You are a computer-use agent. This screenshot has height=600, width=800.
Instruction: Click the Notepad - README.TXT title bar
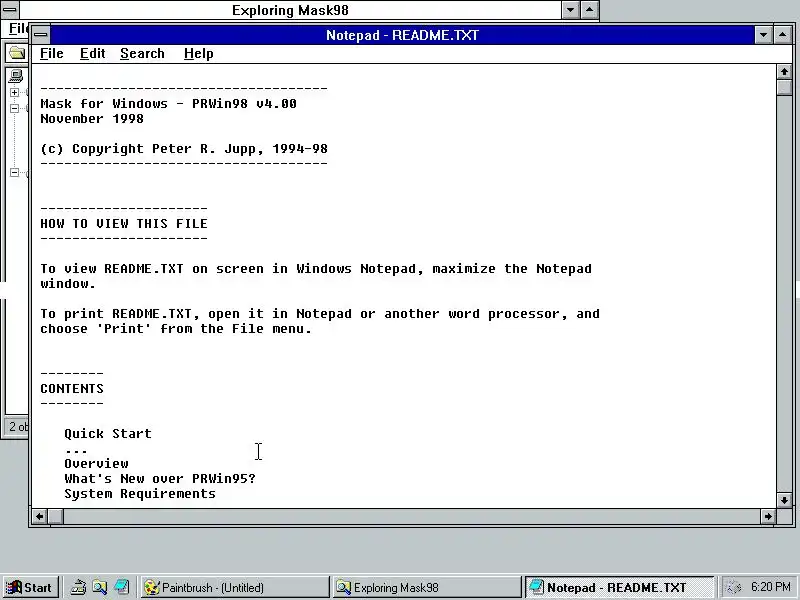tap(402, 35)
